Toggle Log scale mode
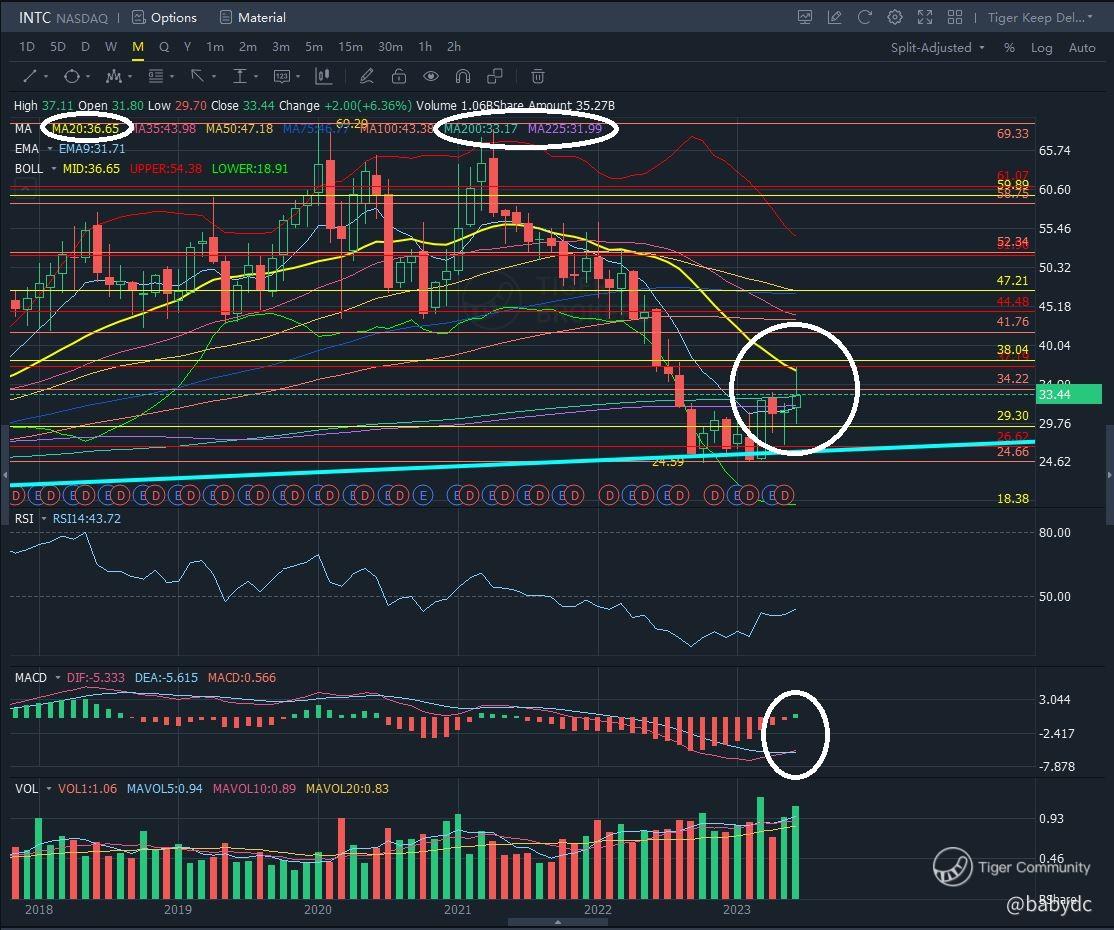 pyautogui.click(x=1042, y=48)
